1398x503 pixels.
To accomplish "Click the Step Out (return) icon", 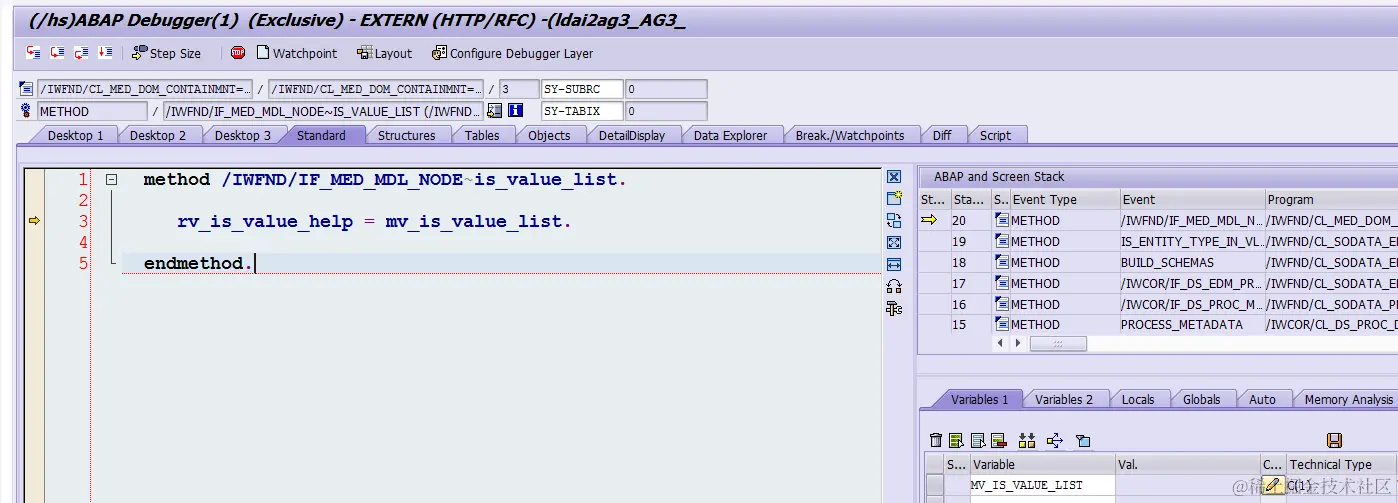I will (x=81, y=53).
